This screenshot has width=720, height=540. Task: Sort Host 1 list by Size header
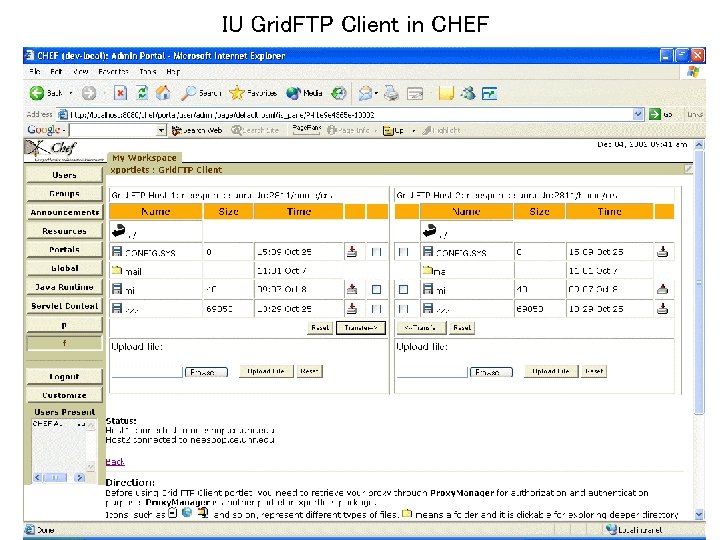228,212
